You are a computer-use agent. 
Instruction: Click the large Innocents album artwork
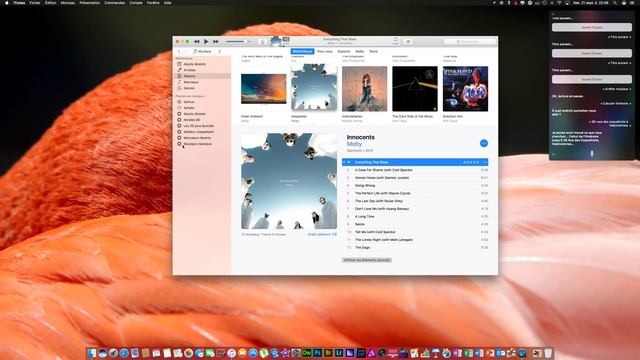click(x=289, y=181)
